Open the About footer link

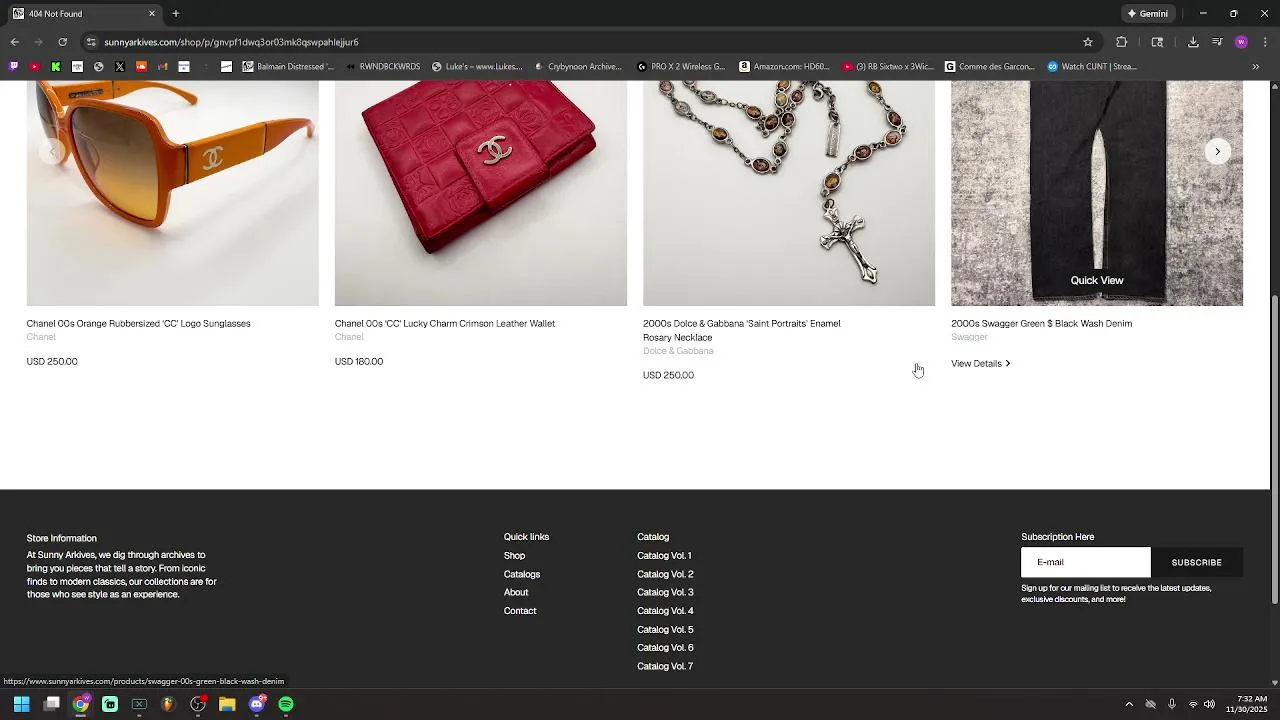[x=516, y=593]
